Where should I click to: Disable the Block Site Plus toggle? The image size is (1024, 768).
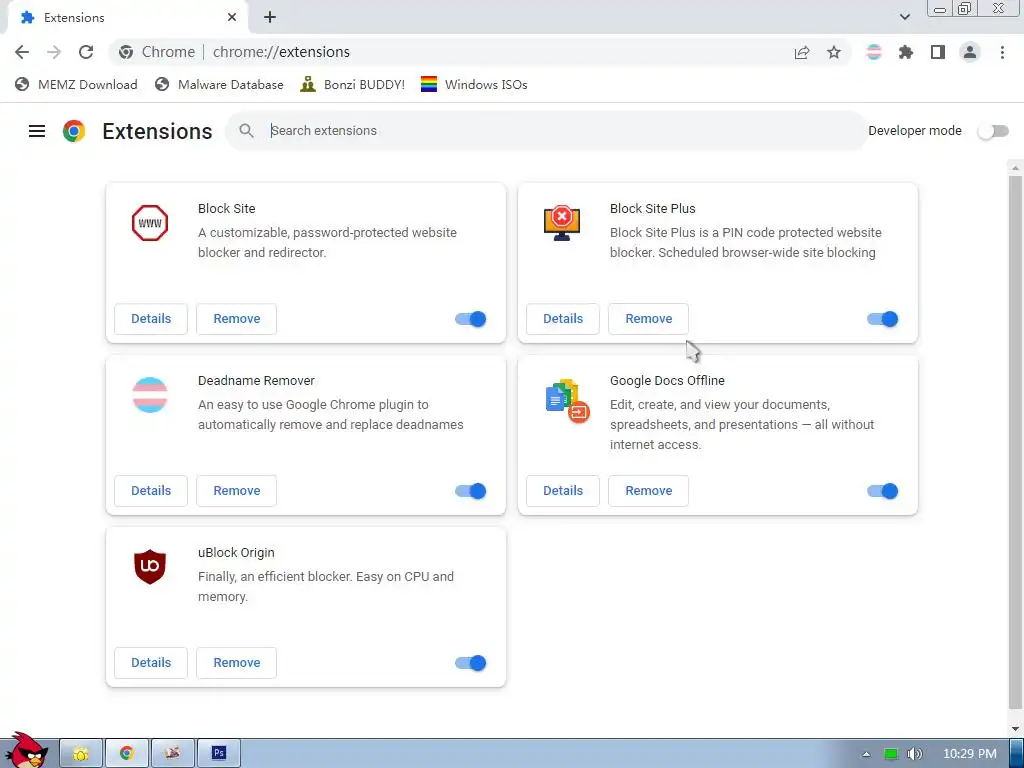882,319
